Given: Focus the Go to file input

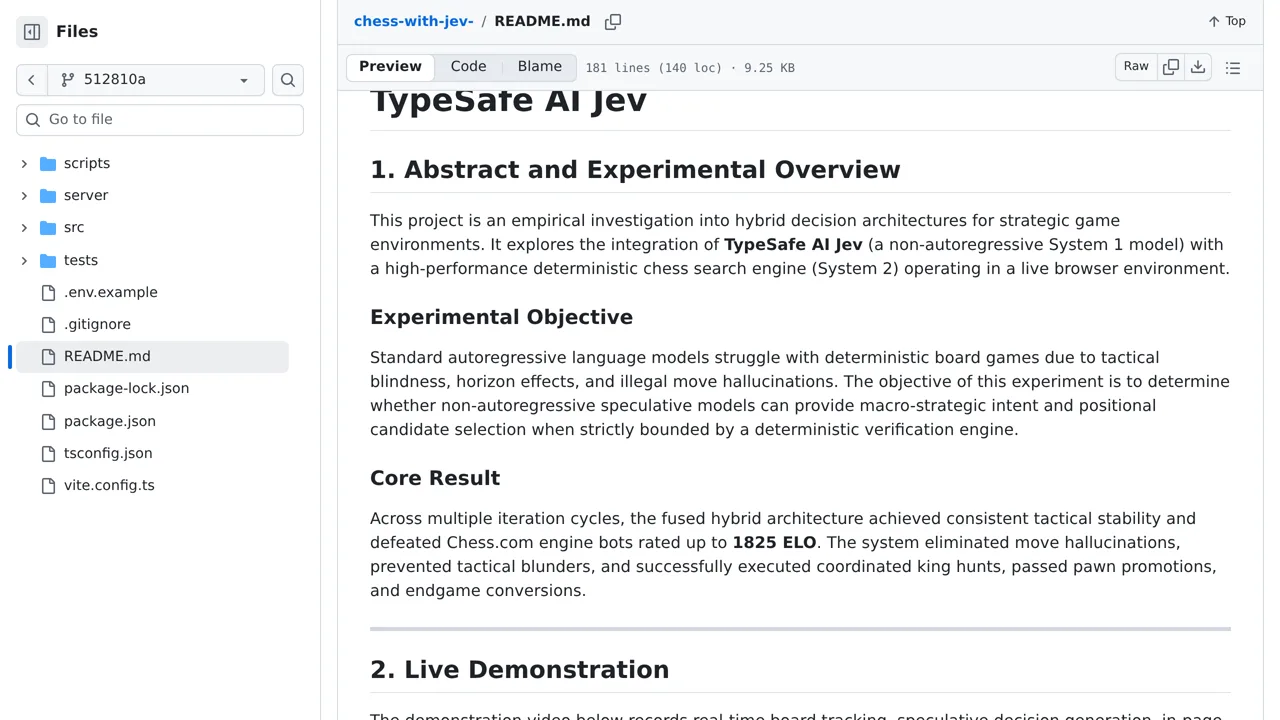Looking at the screenshot, I should click(x=160, y=119).
